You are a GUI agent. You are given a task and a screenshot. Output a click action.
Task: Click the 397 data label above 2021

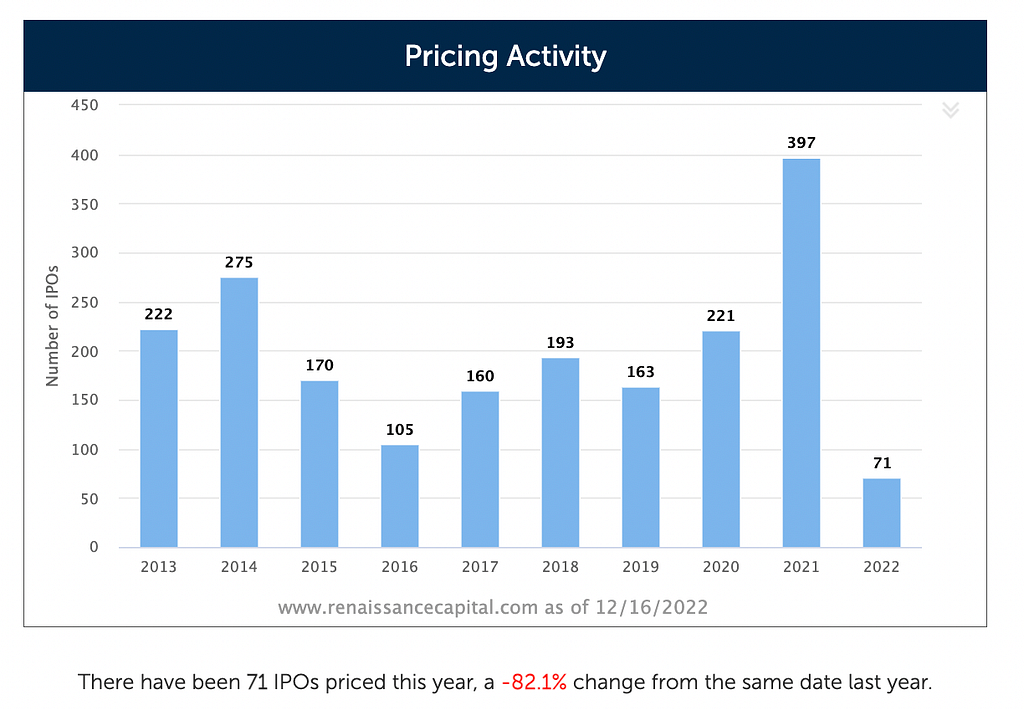click(801, 142)
